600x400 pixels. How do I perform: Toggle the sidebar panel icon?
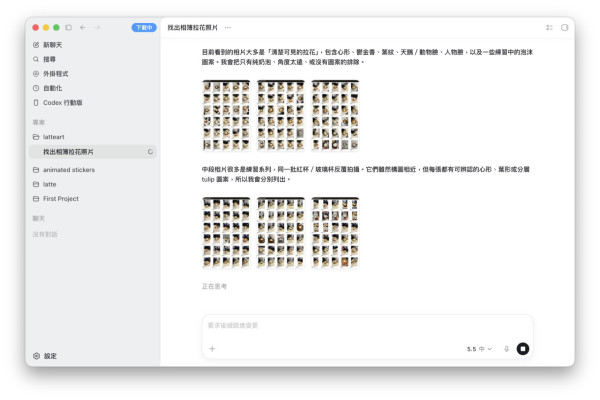pyautogui.click(x=68, y=28)
